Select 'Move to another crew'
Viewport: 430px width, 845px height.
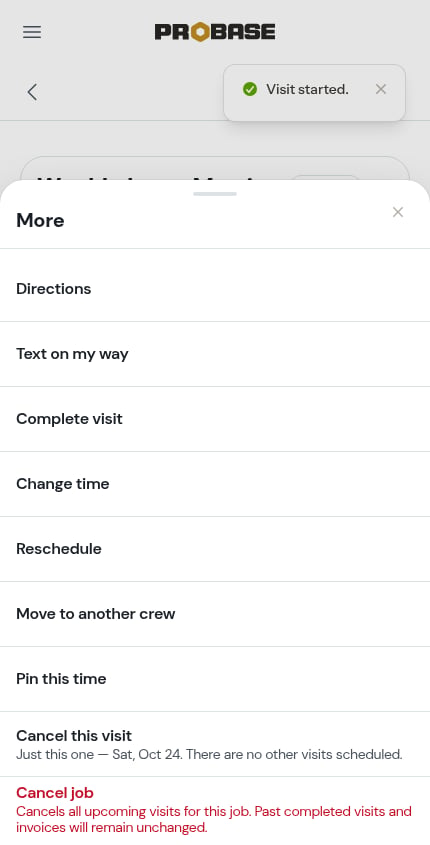(x=215, y=614)
